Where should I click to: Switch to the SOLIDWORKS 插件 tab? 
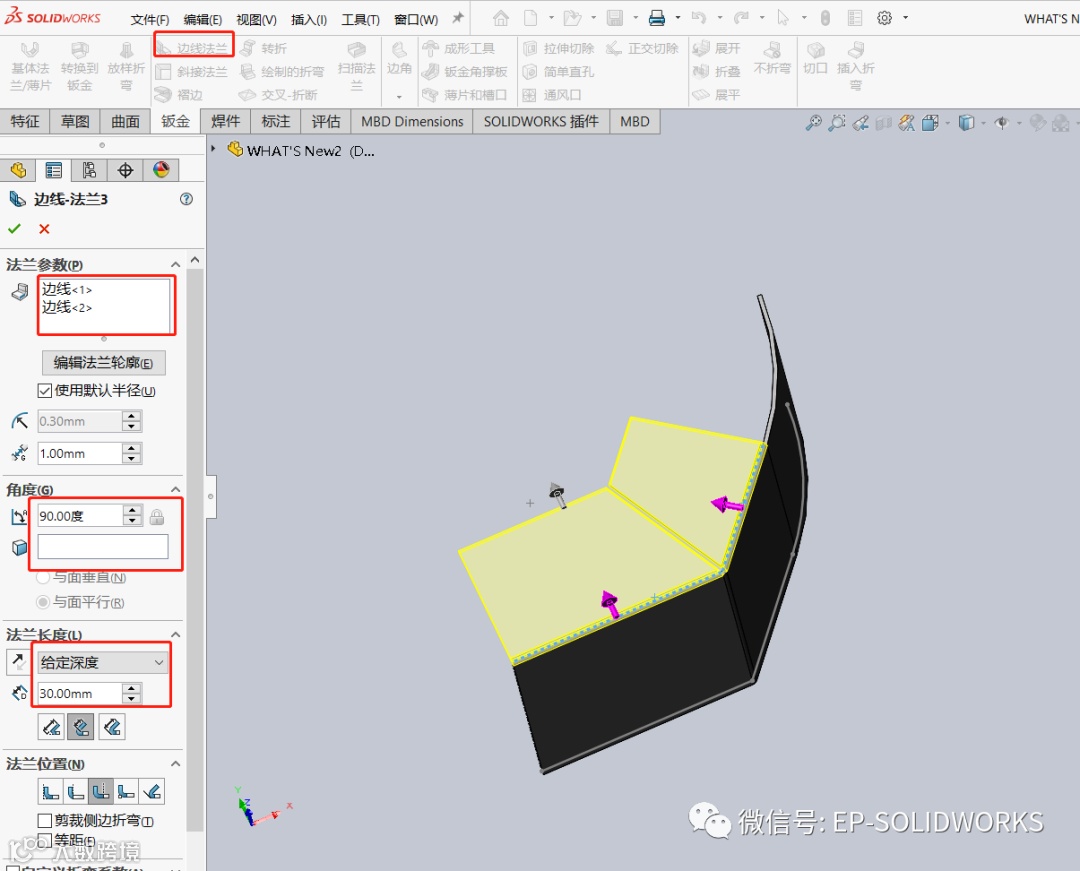pos(541,122)
